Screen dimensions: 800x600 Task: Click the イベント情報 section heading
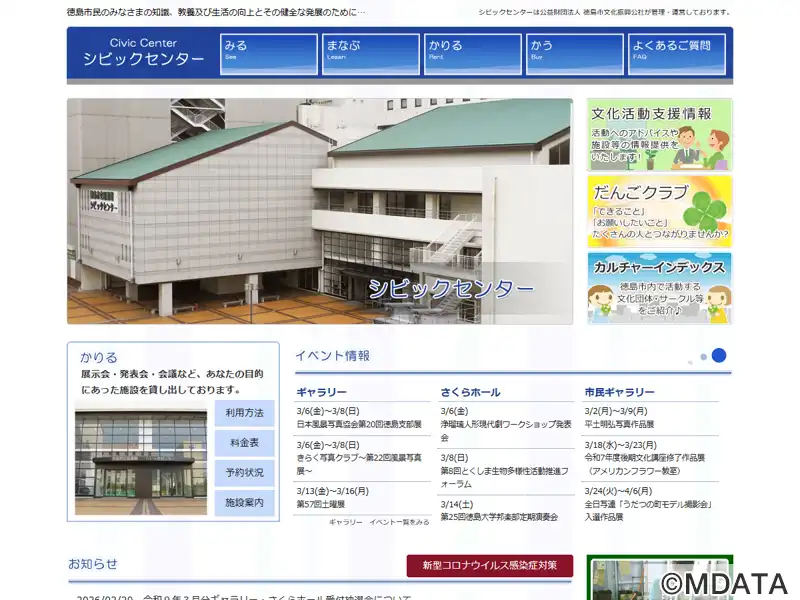[333, 356]
